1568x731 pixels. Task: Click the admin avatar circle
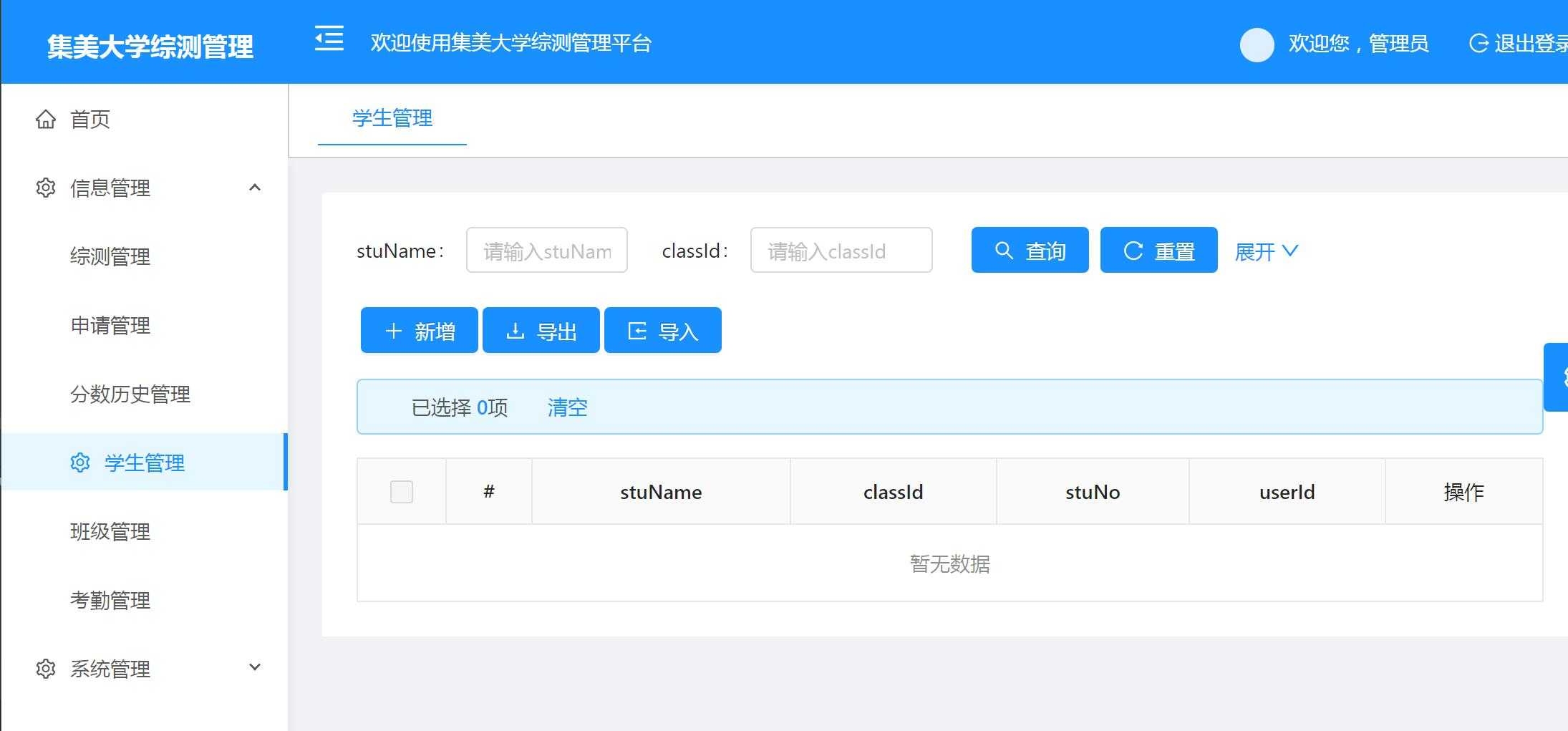[x=1257, y=44]
